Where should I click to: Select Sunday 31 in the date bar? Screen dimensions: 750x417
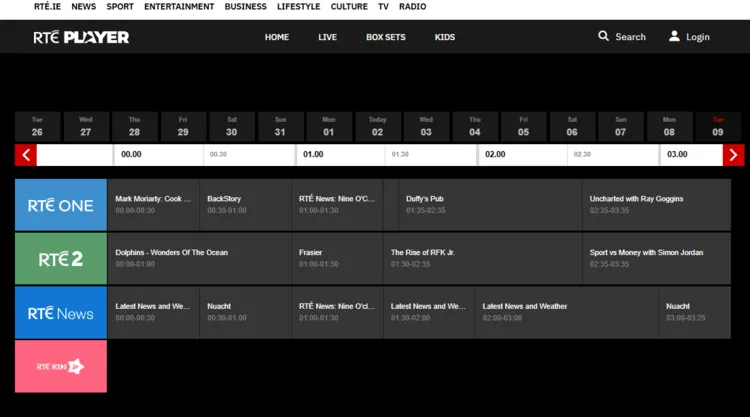280,127
